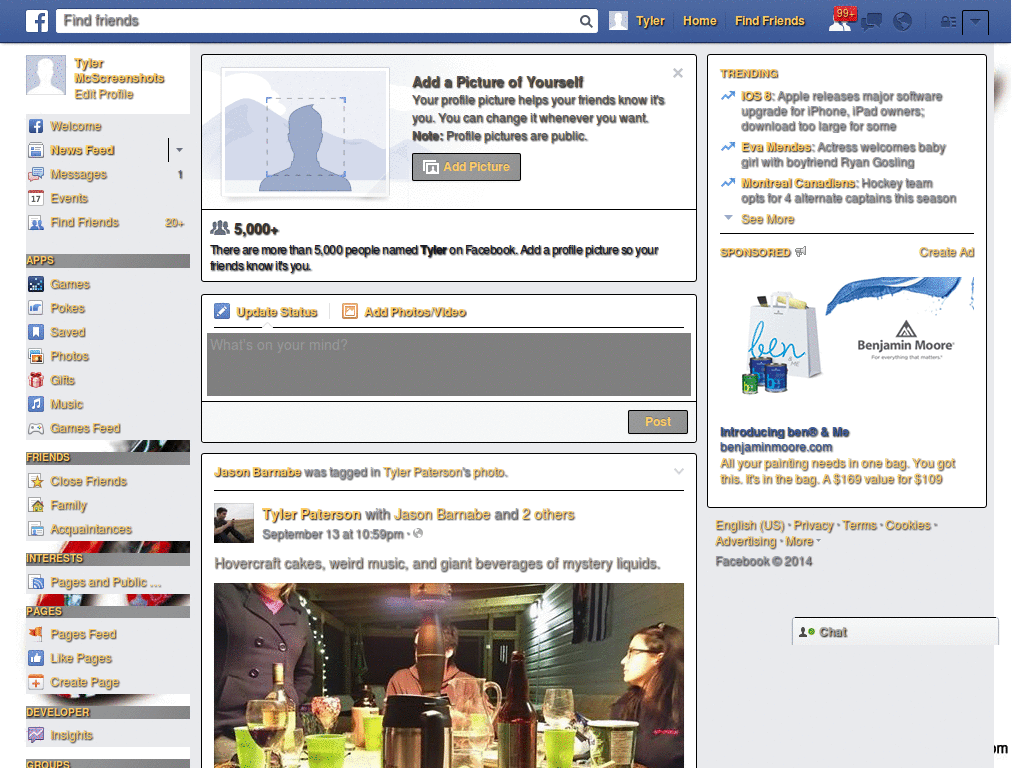
Task: Open the News Feed sort options arrow
Action: click(178, 150)
